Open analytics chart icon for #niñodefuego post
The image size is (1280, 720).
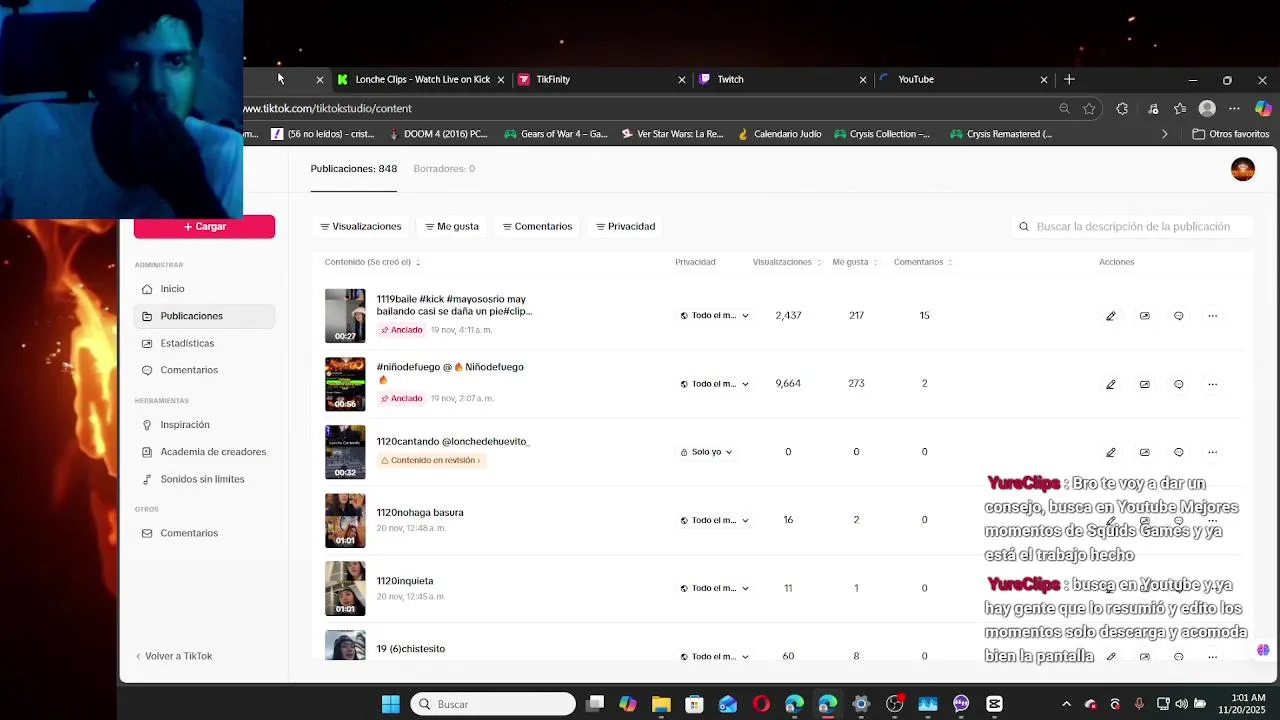click(1144, 384)
